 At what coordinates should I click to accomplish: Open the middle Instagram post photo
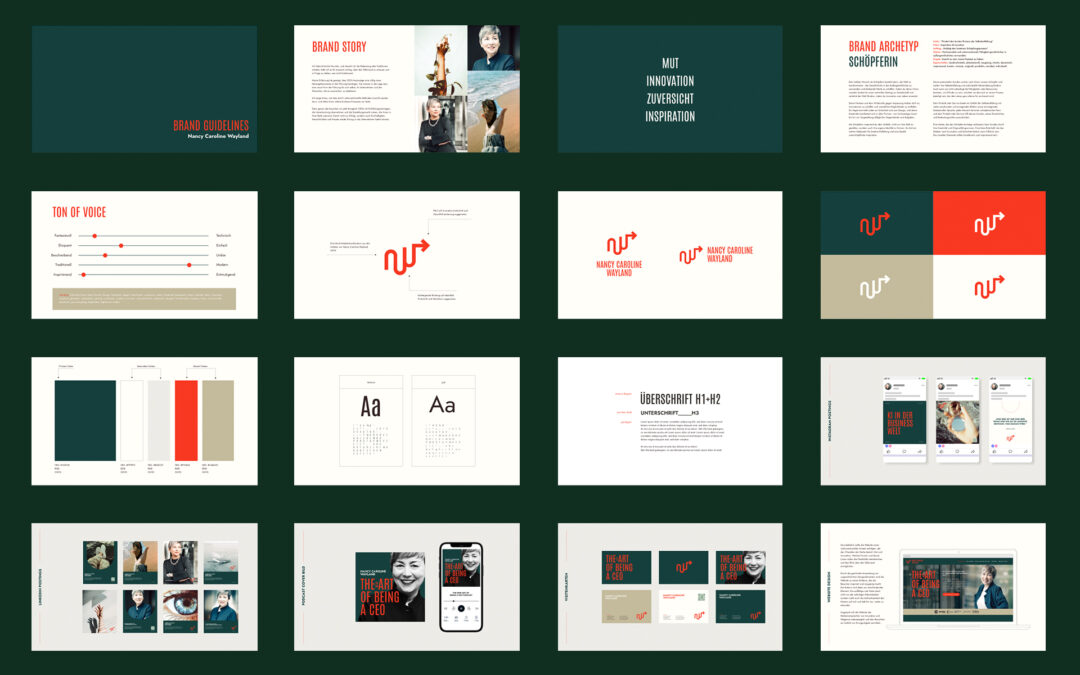pos(957,422)
